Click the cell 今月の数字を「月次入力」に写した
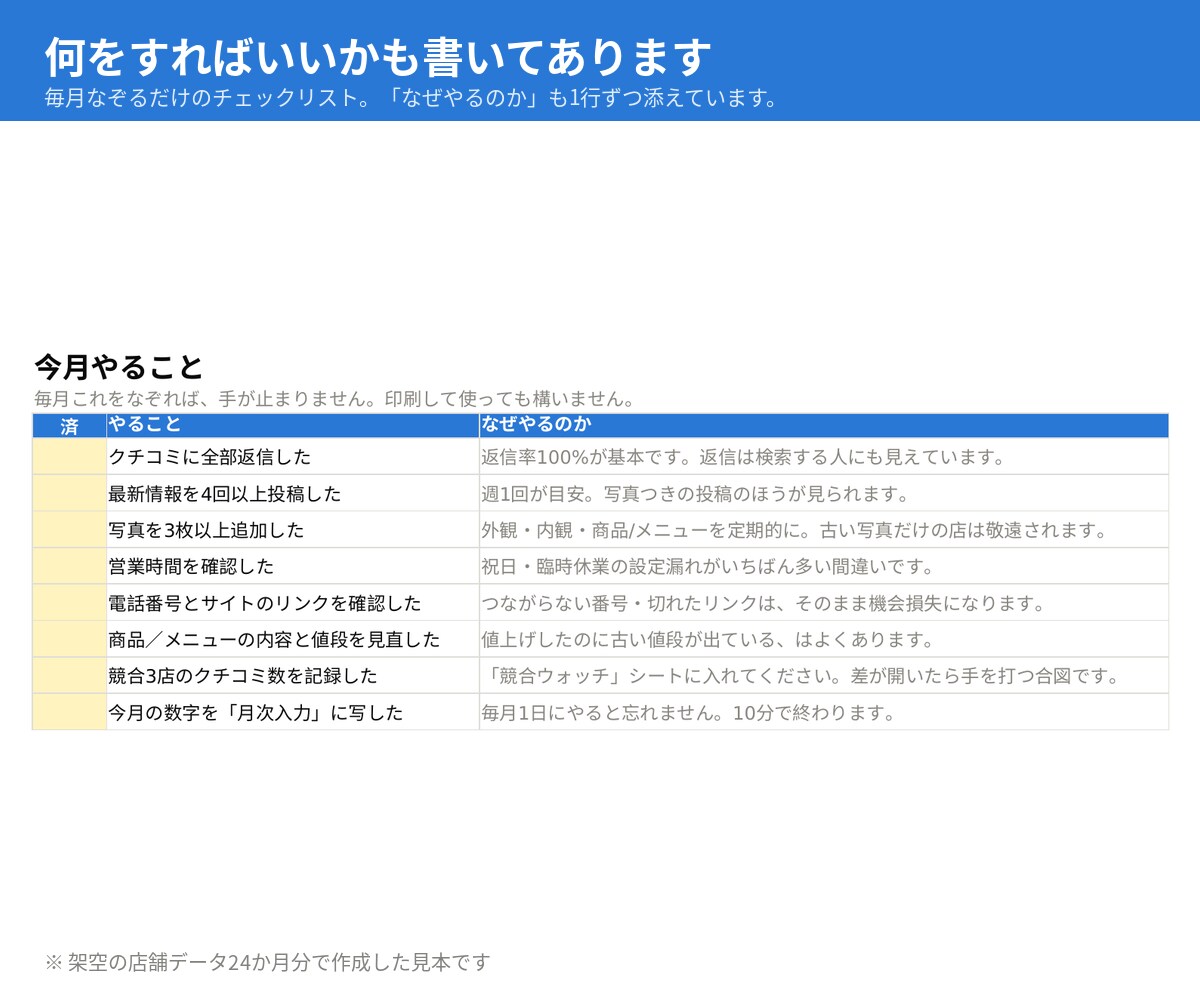 point(293,712)
